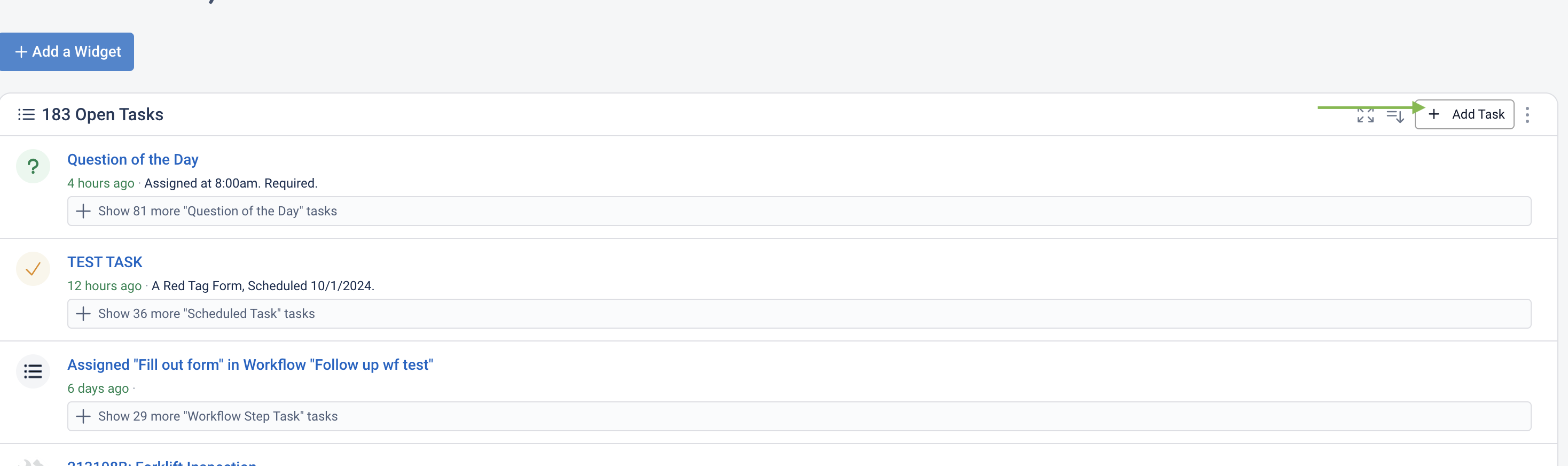Viewport: 1568px width, 466px height.
Task: Click the list icon beside 183 Open Tasks
Action: pos(26,114)
